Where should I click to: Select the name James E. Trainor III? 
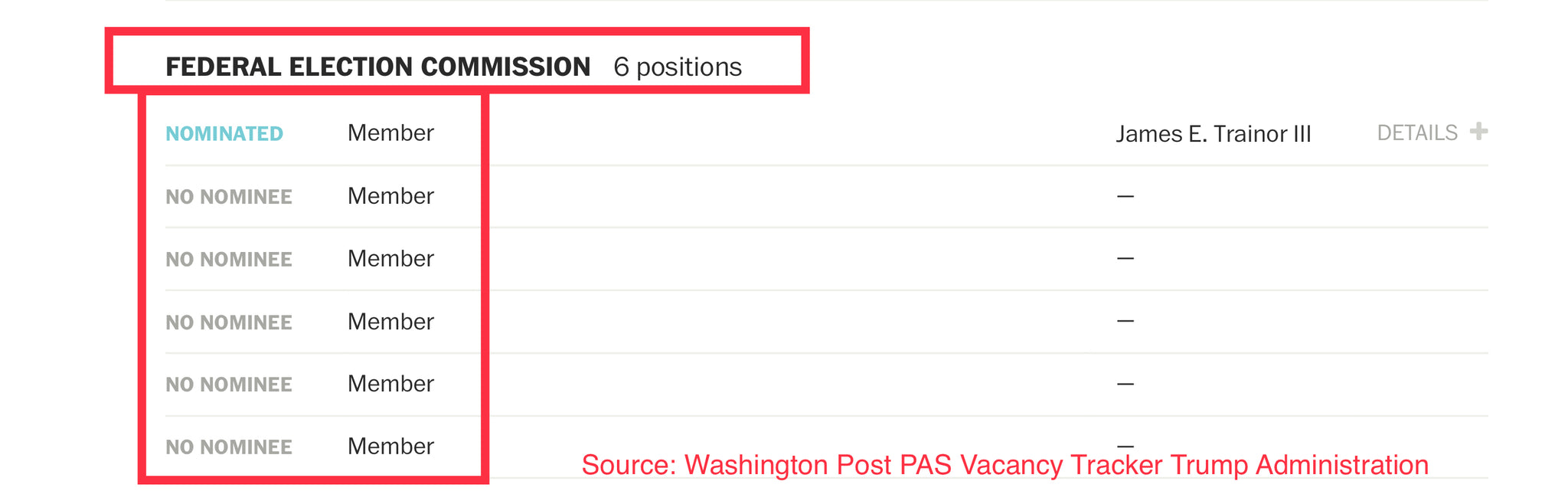(x=1214, y=134)
